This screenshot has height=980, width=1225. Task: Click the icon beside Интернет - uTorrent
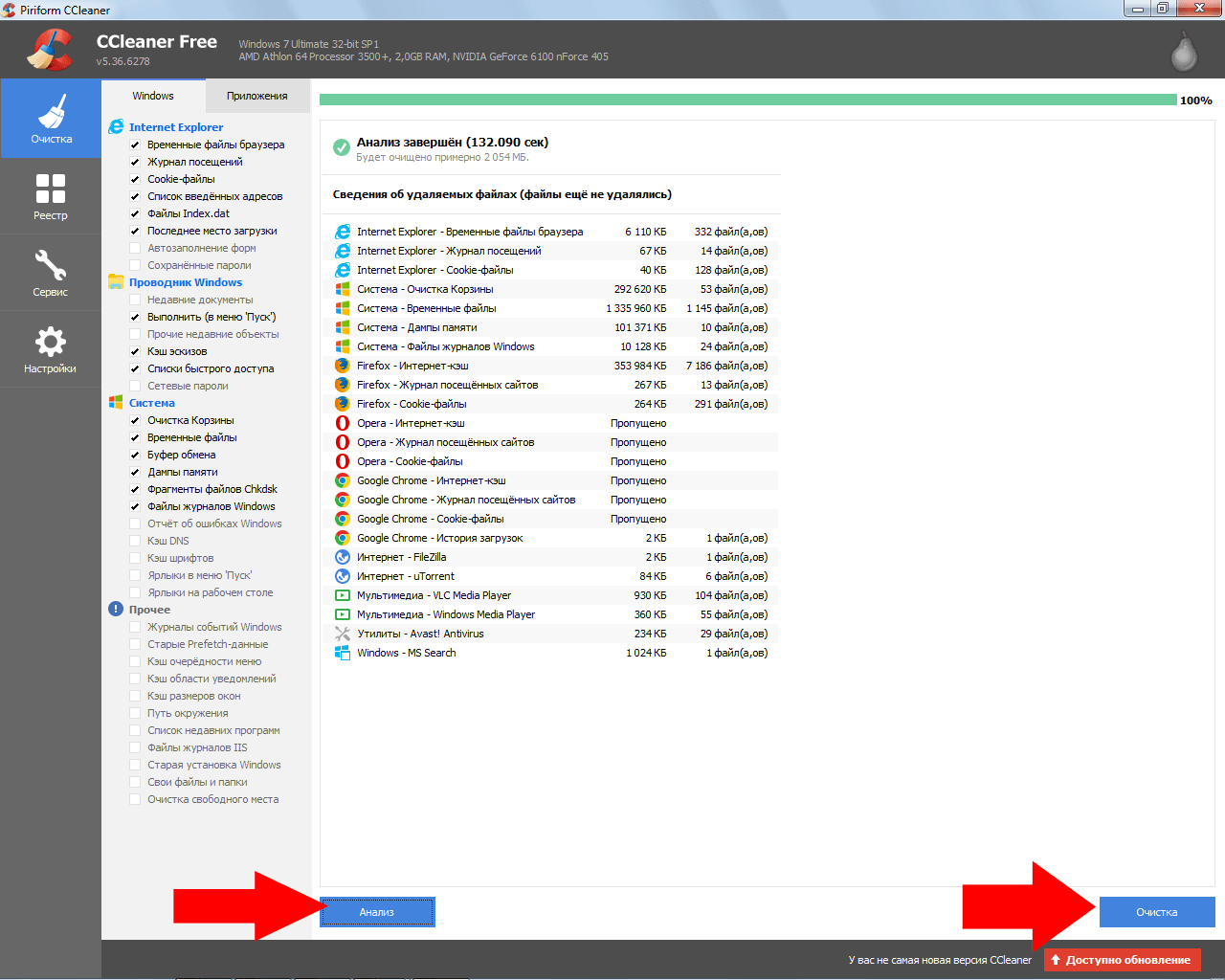343,576
